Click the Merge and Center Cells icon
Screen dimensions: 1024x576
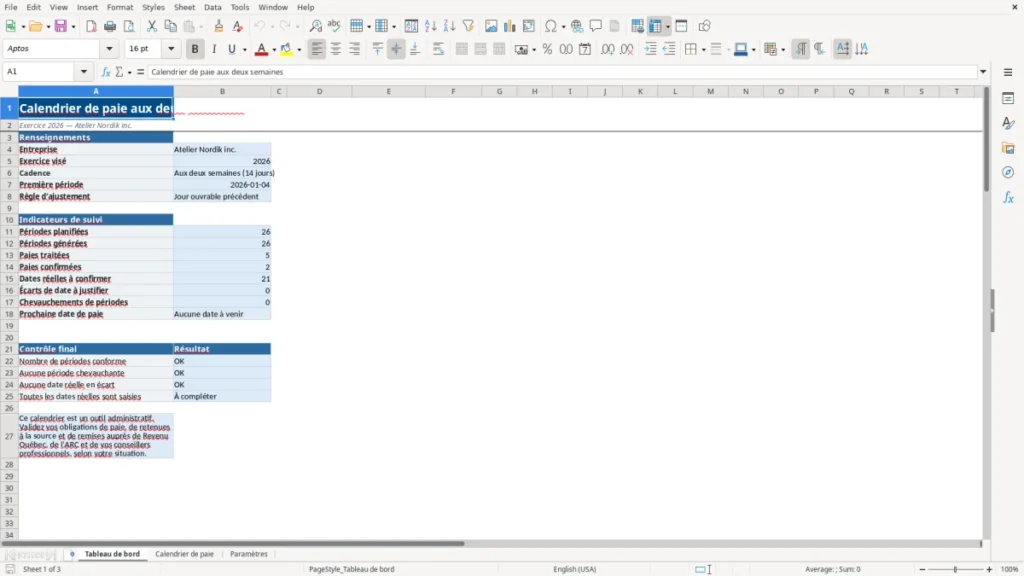click(461, 49)
